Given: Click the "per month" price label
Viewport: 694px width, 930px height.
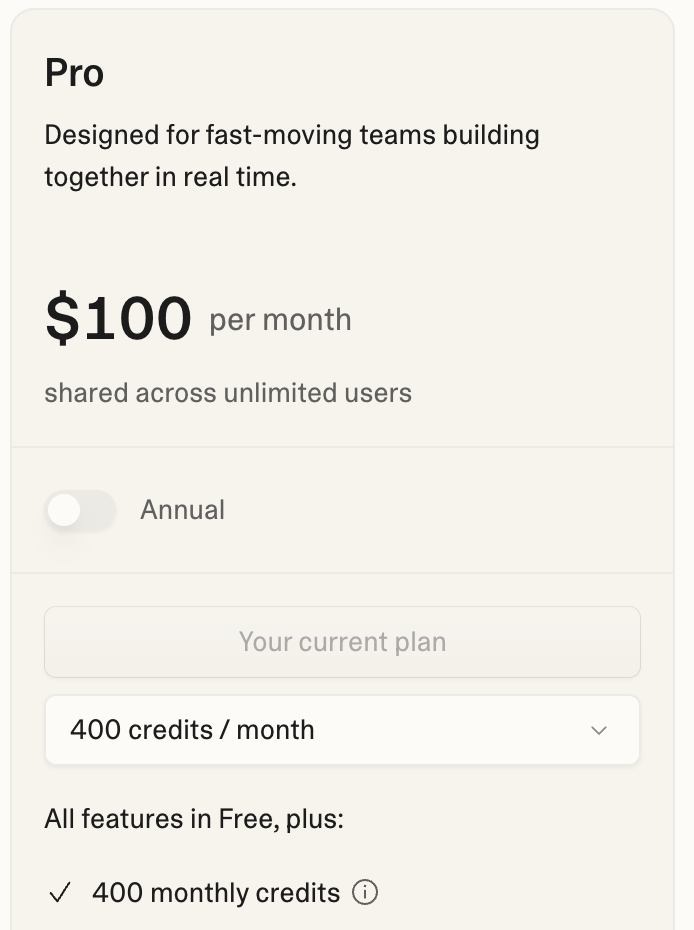Looking at the screenshot, I should [280, 320].
